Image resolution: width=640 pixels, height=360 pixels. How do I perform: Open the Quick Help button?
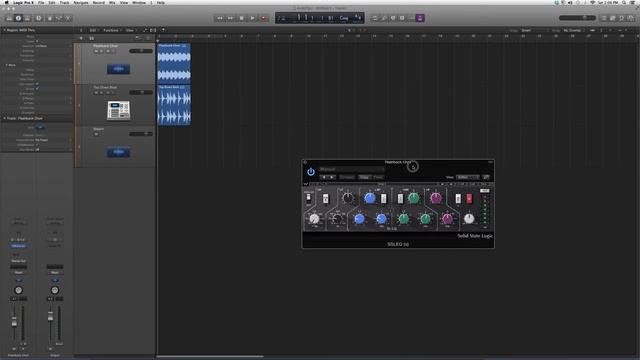[39, 18]
